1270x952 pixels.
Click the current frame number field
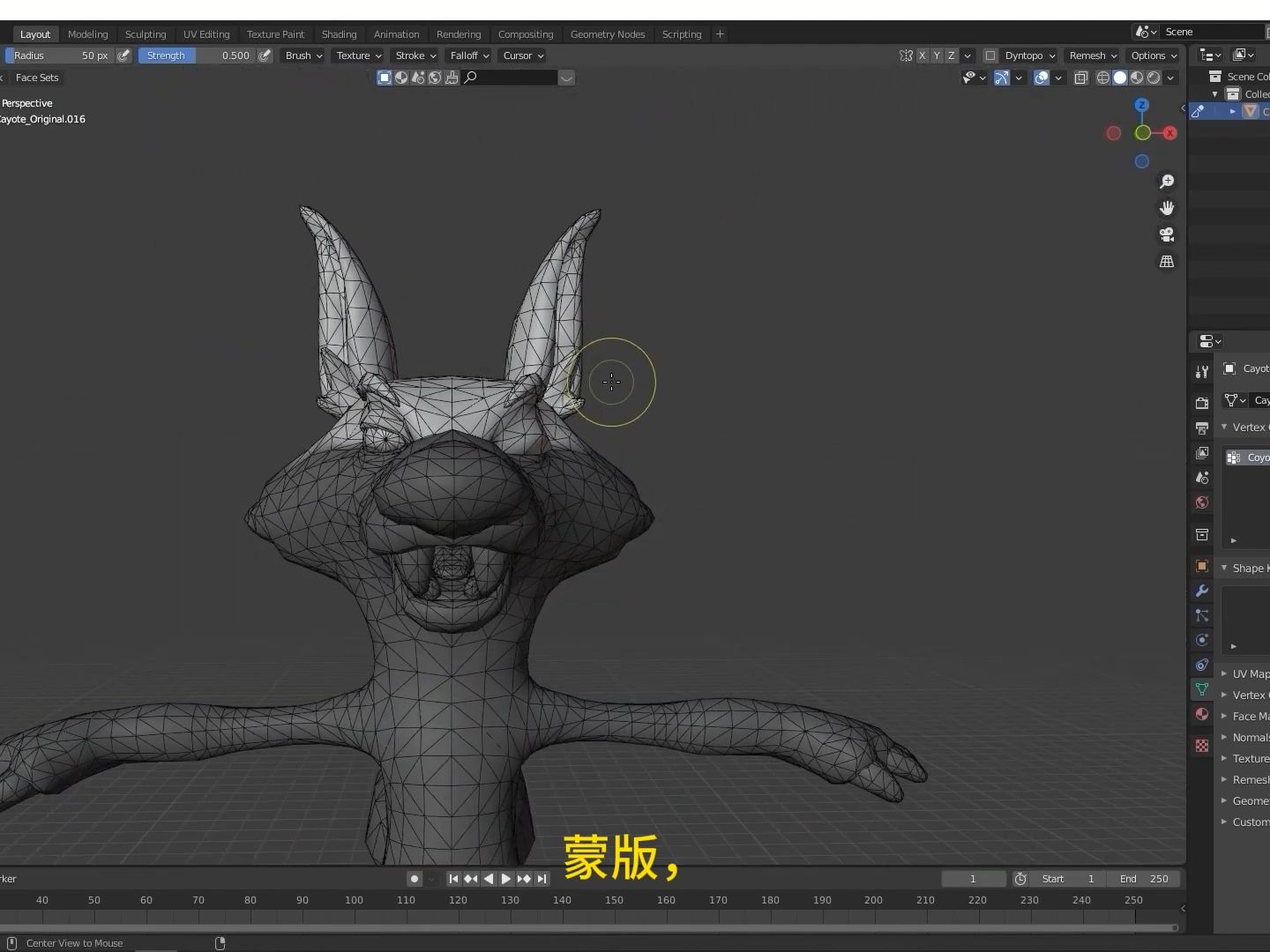(974, 879)
